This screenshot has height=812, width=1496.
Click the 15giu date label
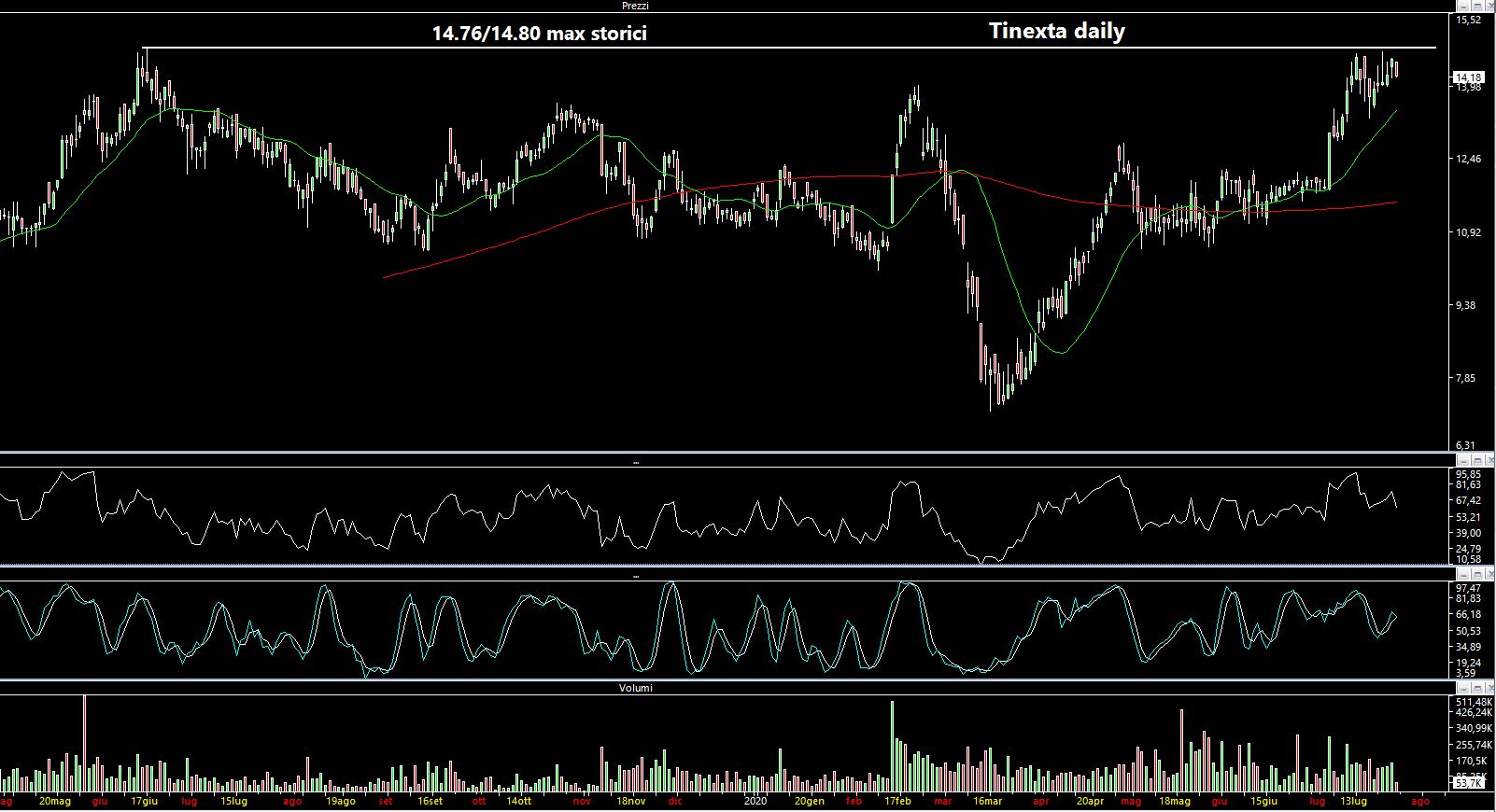point(1264,801)
